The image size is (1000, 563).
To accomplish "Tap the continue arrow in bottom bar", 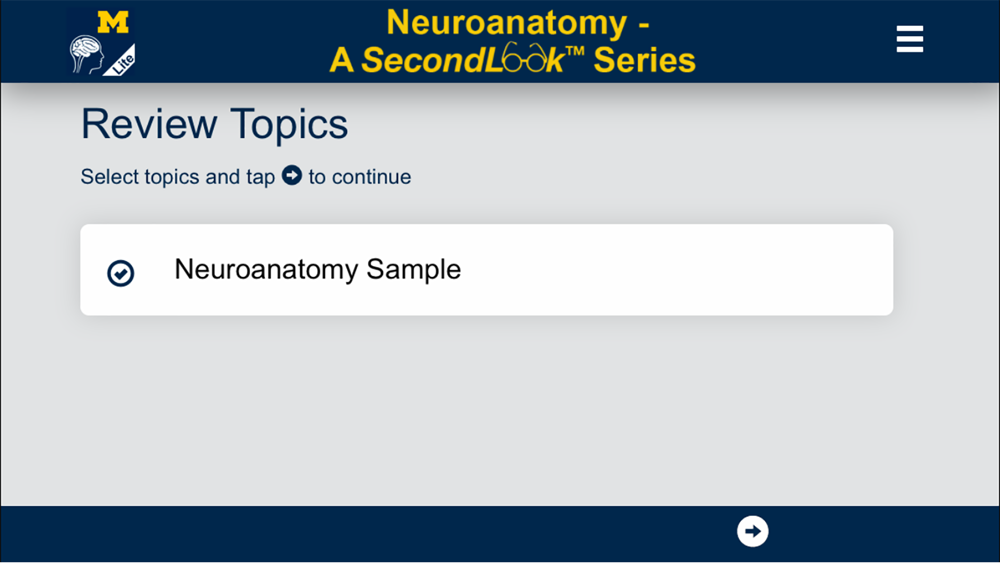I will tap(753, 531).
